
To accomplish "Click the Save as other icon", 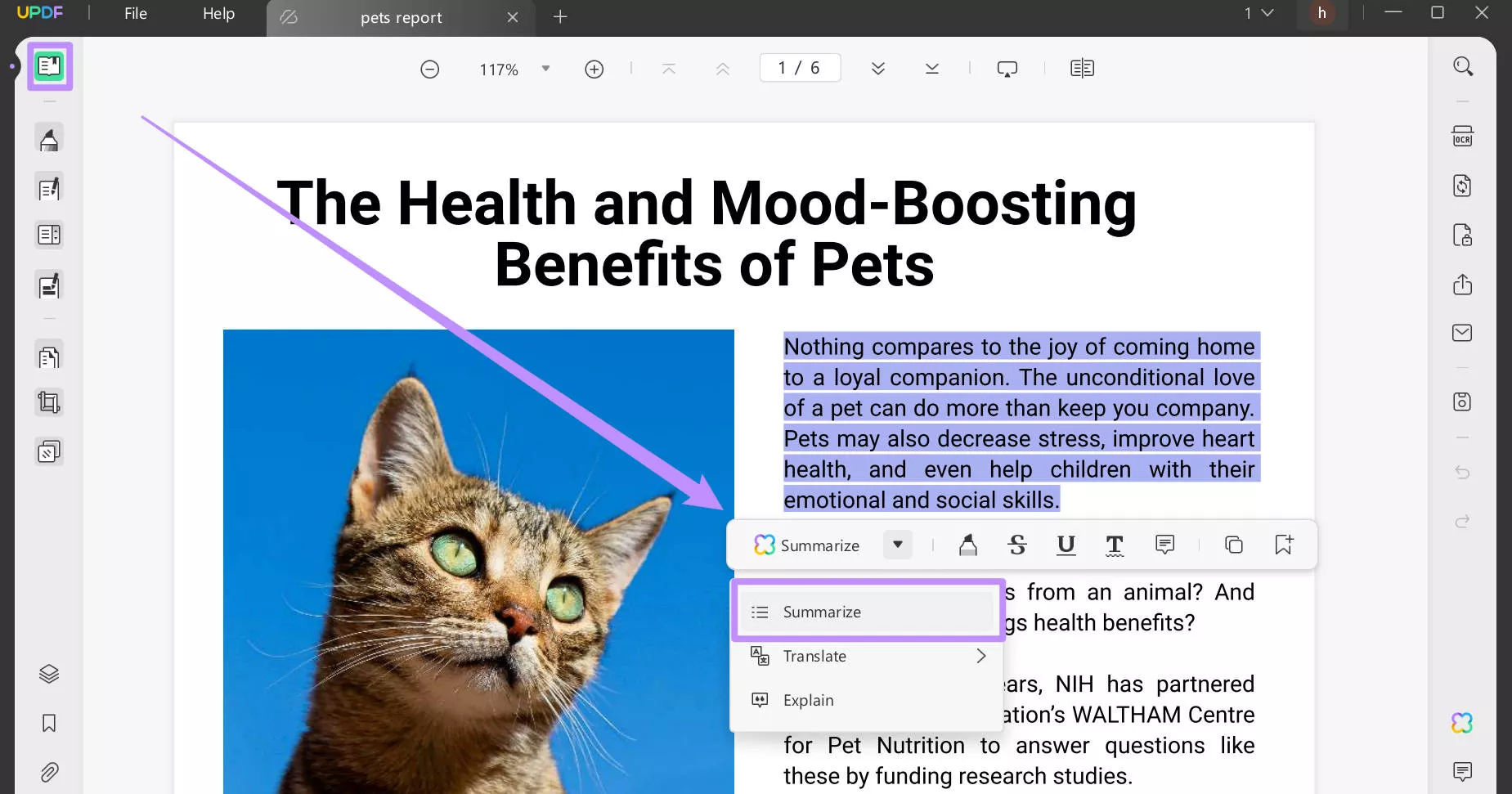I will point(1463,401).
